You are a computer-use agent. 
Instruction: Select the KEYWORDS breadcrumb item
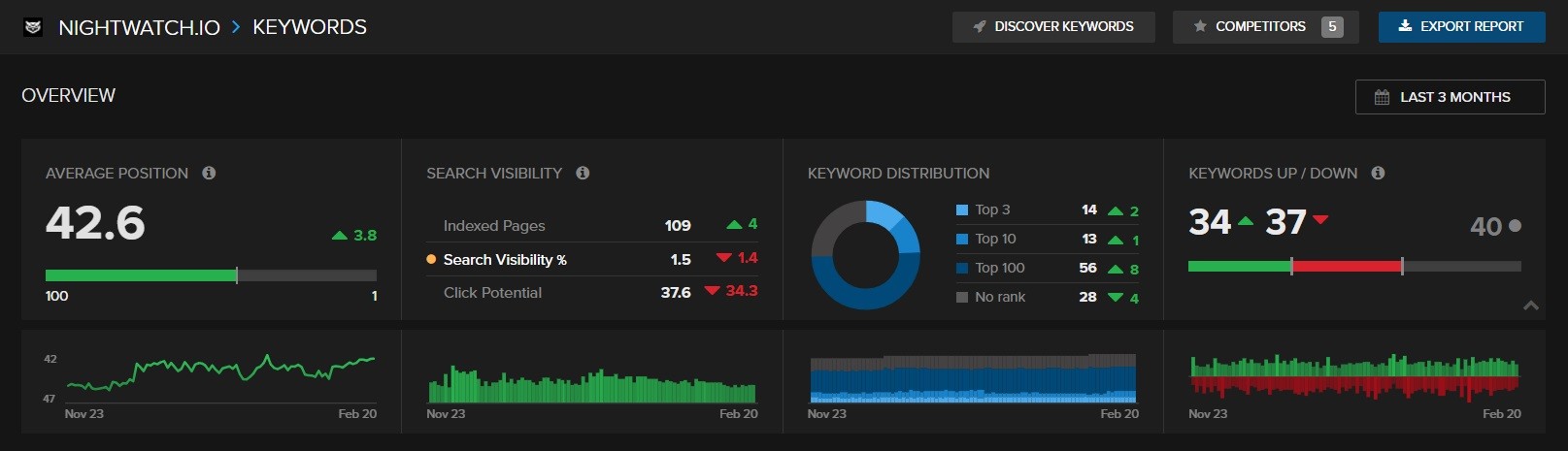coord(310,27)
